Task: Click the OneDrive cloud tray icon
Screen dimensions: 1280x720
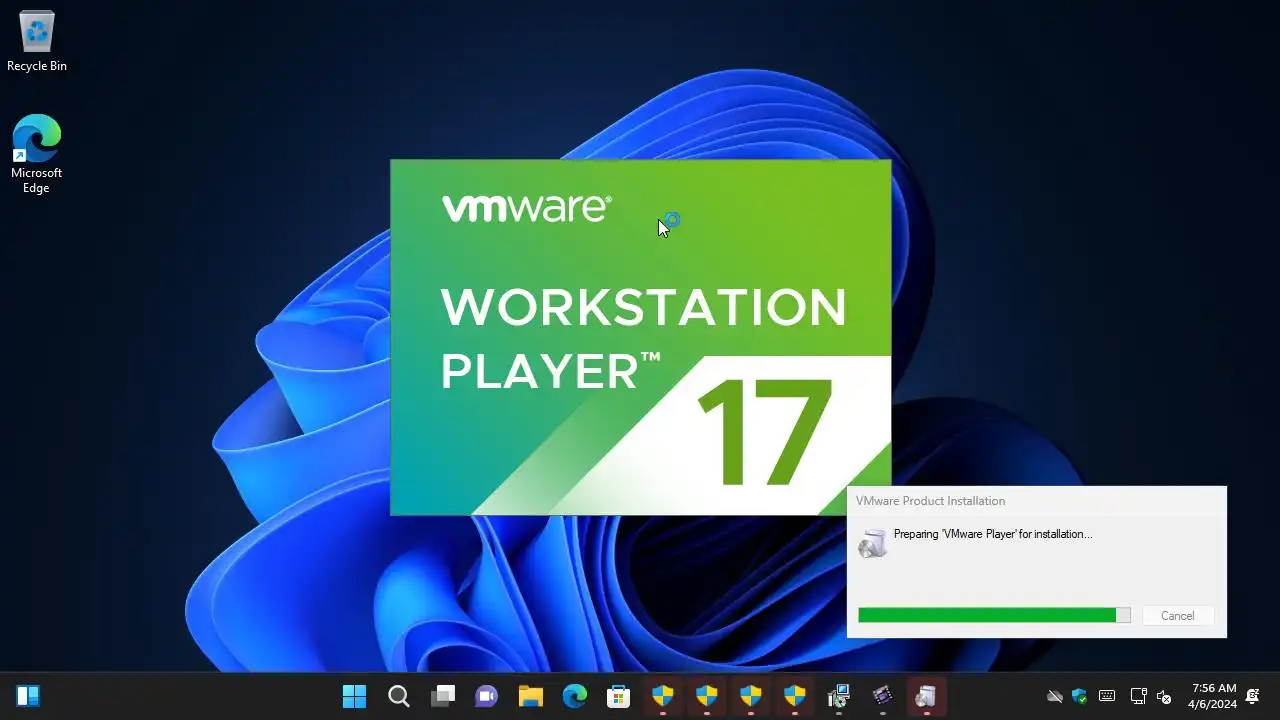Action: click(x=1054, y=696)
